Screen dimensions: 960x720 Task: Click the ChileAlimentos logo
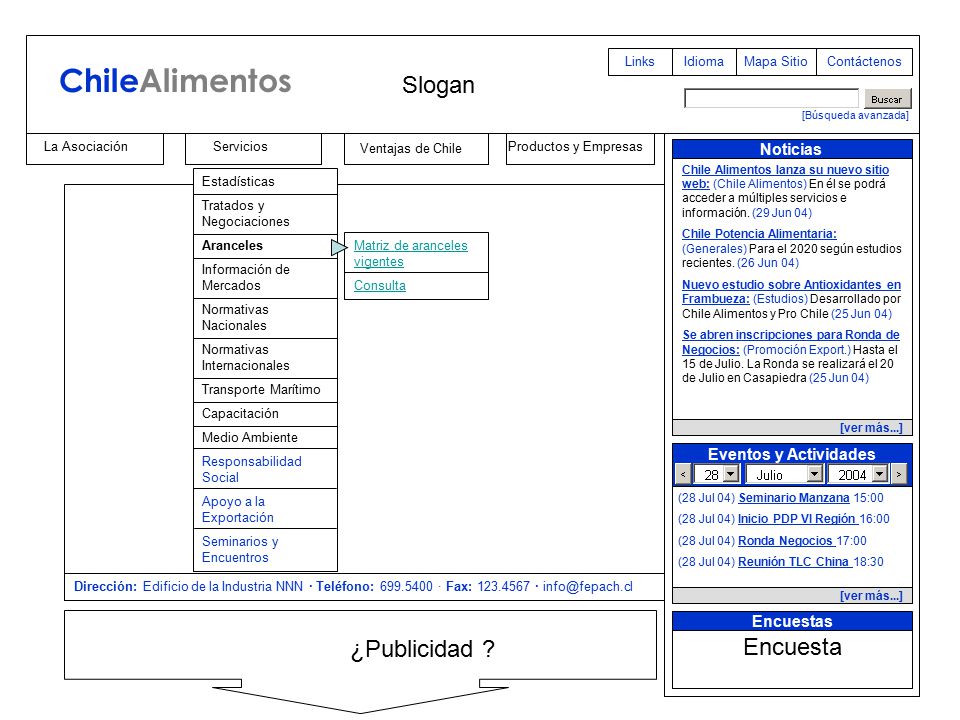click(x=175, y=81)
